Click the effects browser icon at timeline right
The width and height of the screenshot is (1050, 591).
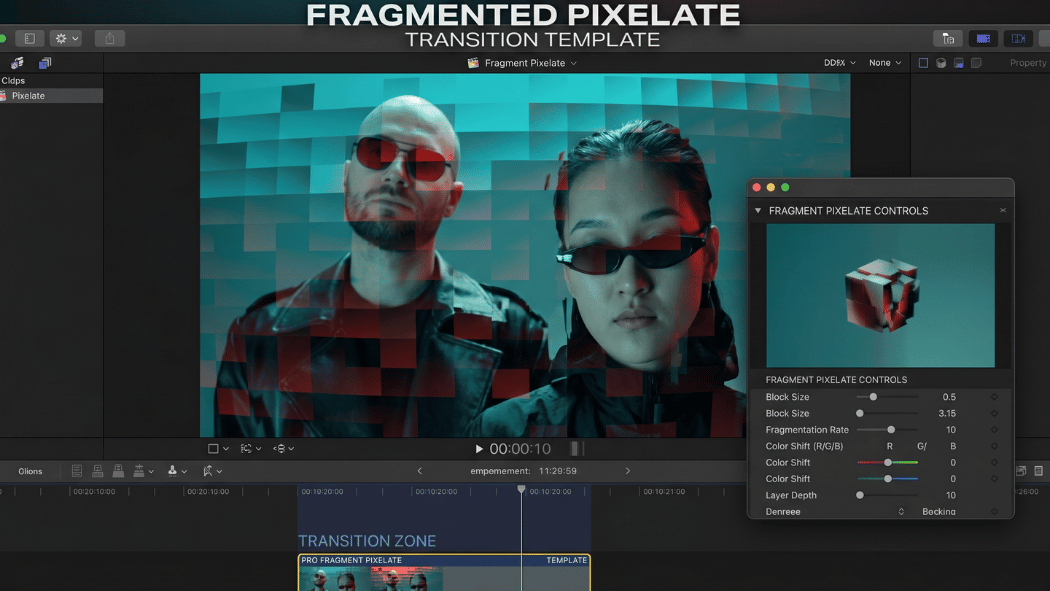click(1039, 471)
